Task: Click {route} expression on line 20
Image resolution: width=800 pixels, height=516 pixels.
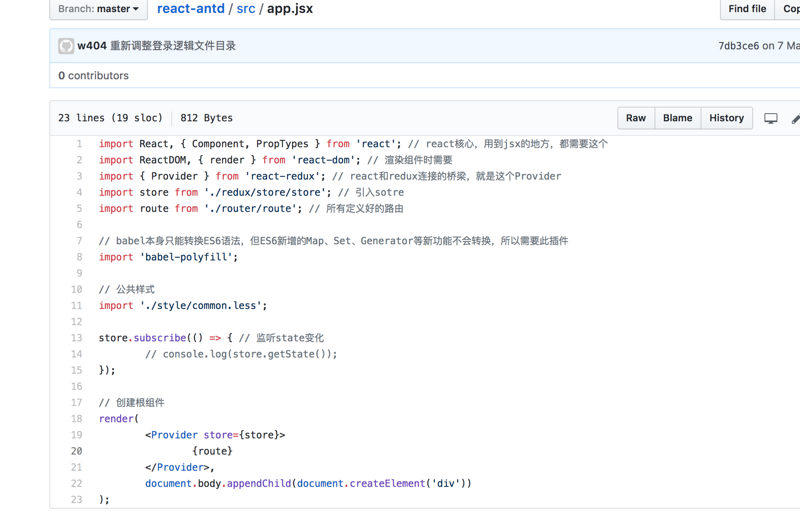Action: [x=212, y=451]
